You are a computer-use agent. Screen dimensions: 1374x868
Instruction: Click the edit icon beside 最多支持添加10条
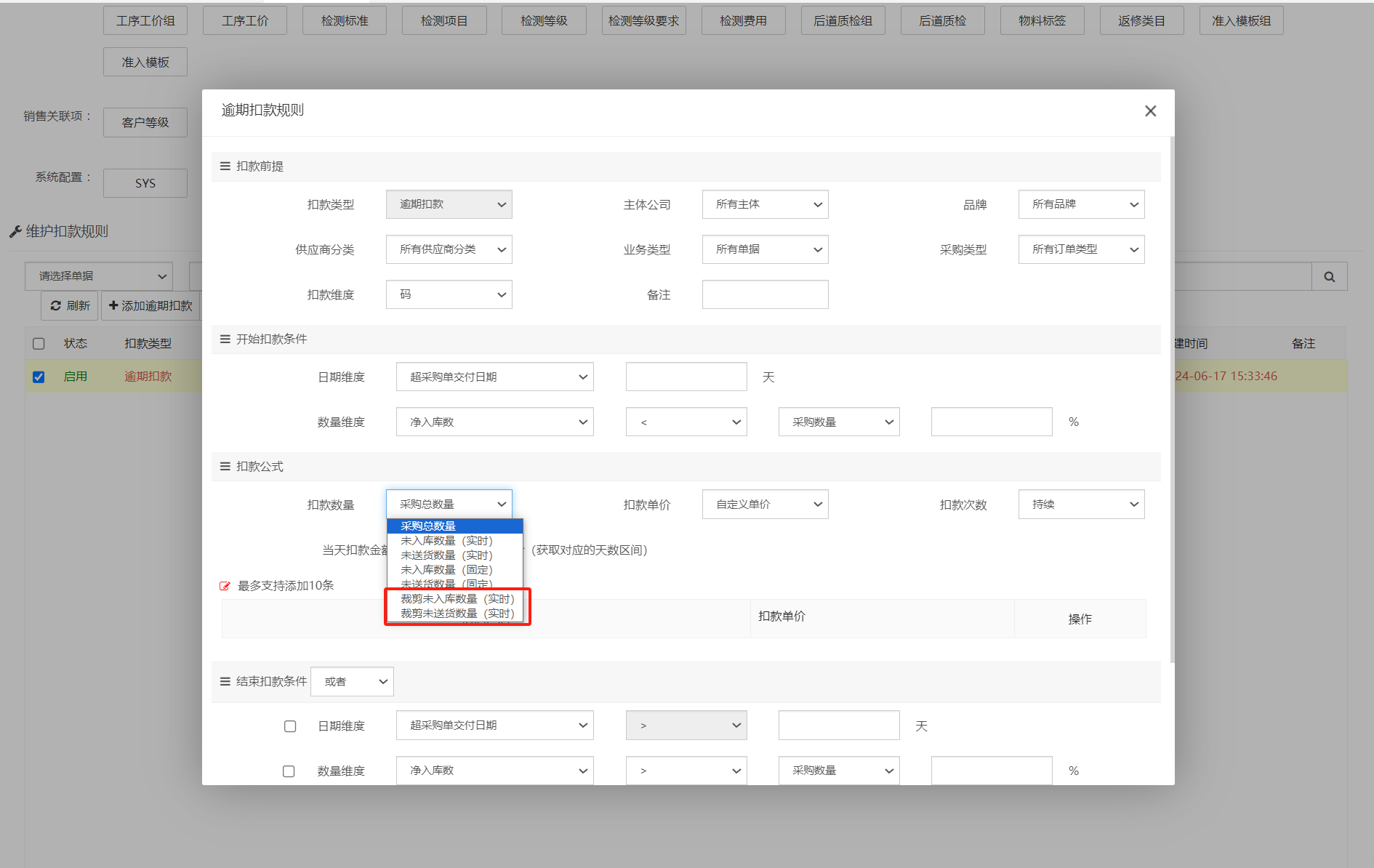[225, 586]
